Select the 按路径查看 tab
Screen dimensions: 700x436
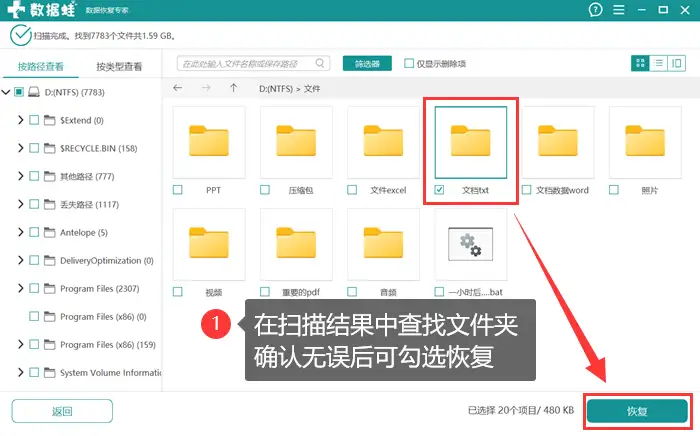(41, 67)
